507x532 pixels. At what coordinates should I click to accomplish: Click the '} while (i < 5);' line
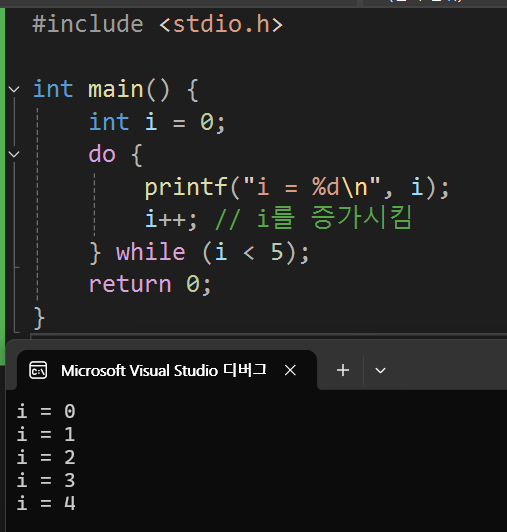coord(200,252)
